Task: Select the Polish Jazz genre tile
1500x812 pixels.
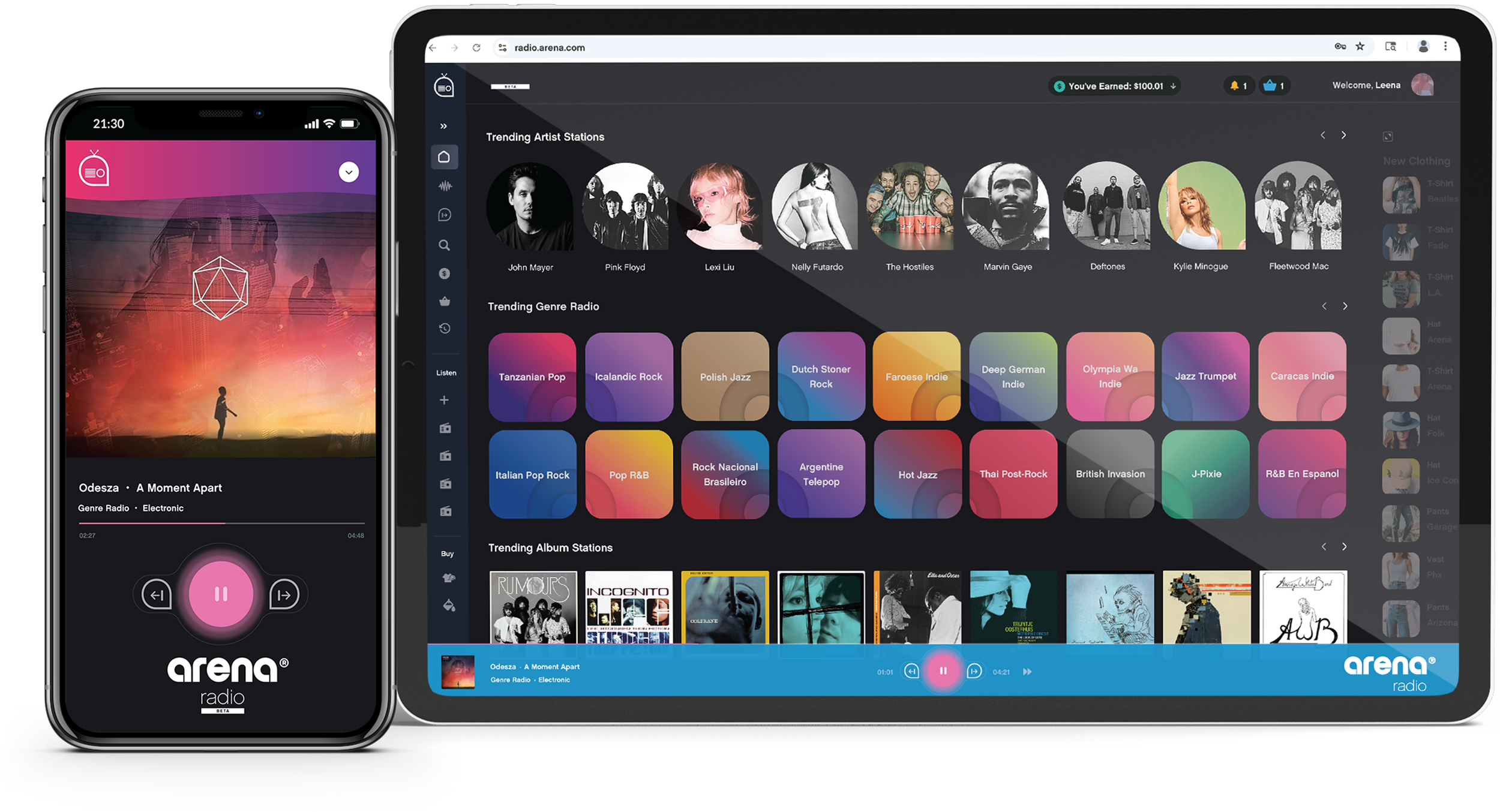Action: coord(725,377)
